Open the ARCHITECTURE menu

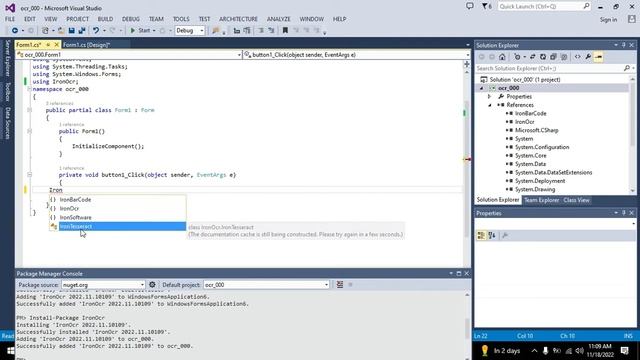238,19
